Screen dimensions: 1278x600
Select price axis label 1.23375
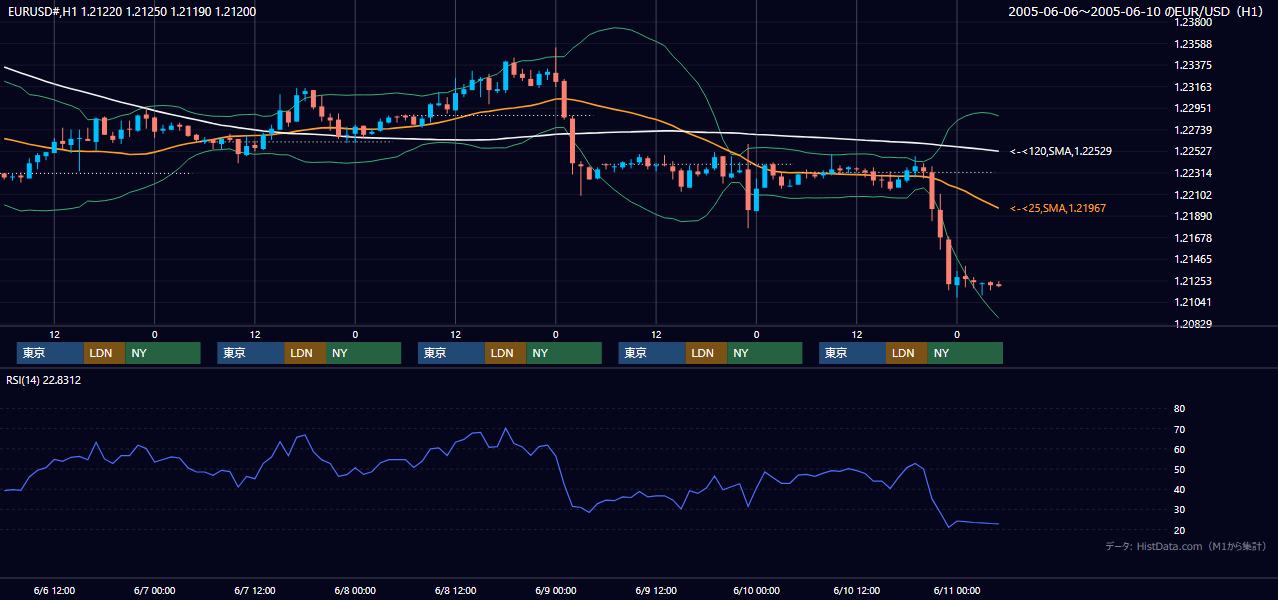(1193, 65)
